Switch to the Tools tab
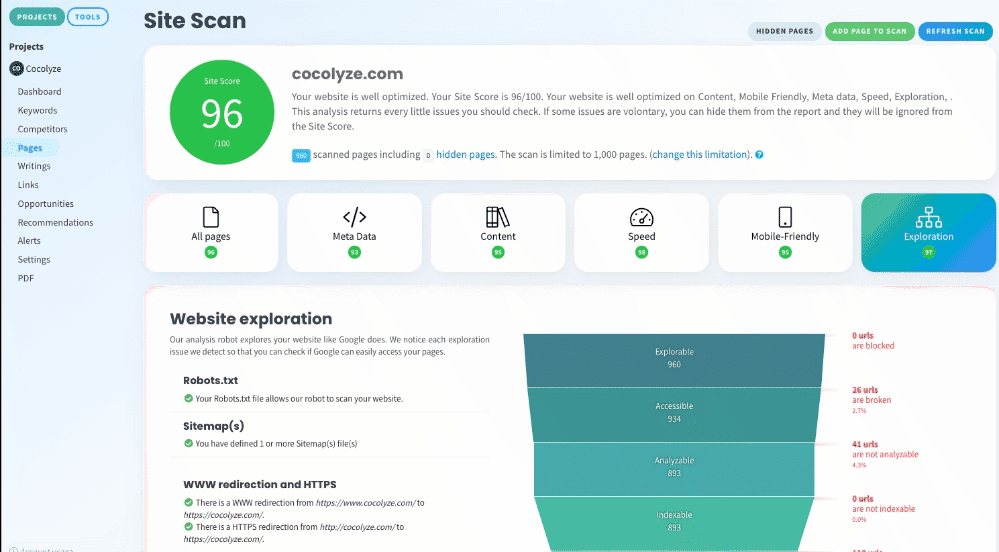 coord(88,17)
